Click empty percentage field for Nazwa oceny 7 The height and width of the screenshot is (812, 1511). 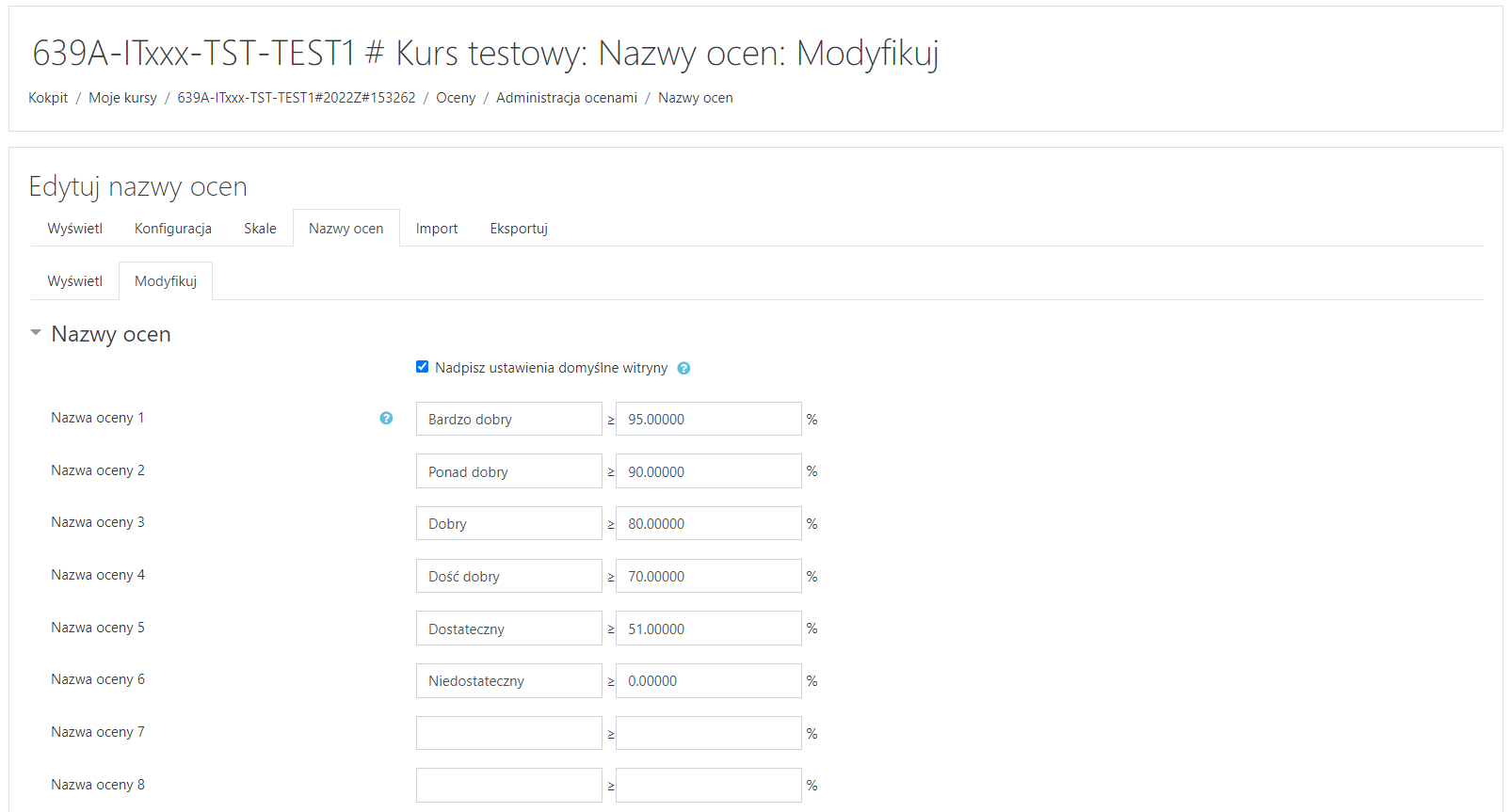click(x=709, y=733)
